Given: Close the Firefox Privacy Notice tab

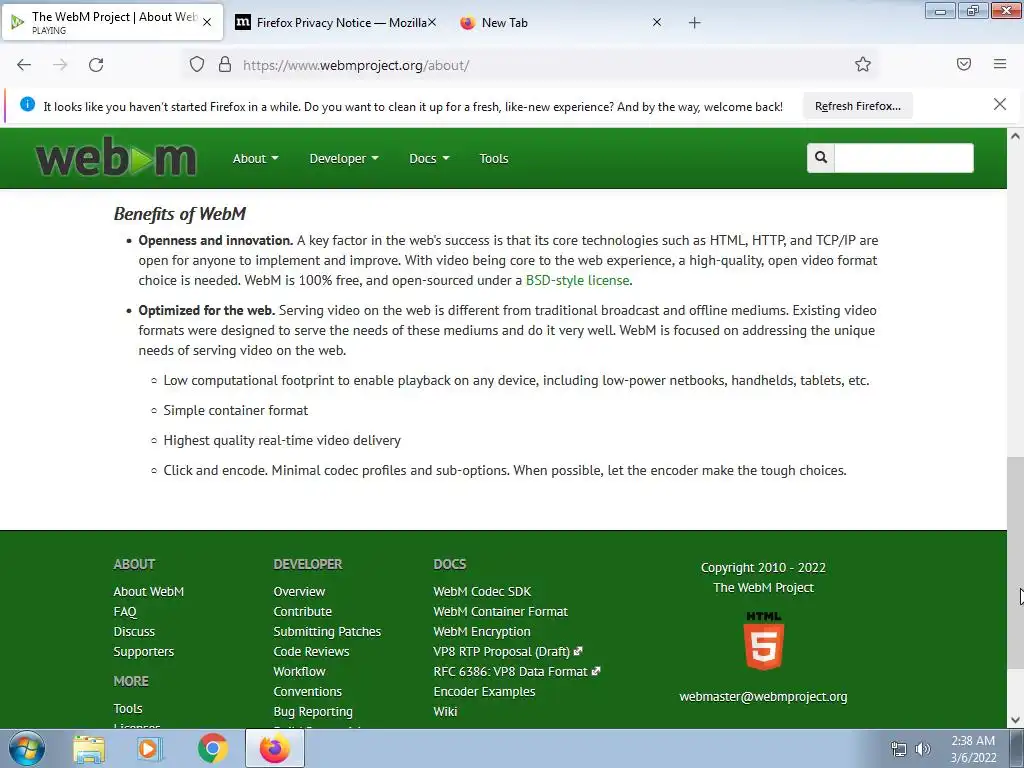Looking at the screenshot, I should coord(432,22).
